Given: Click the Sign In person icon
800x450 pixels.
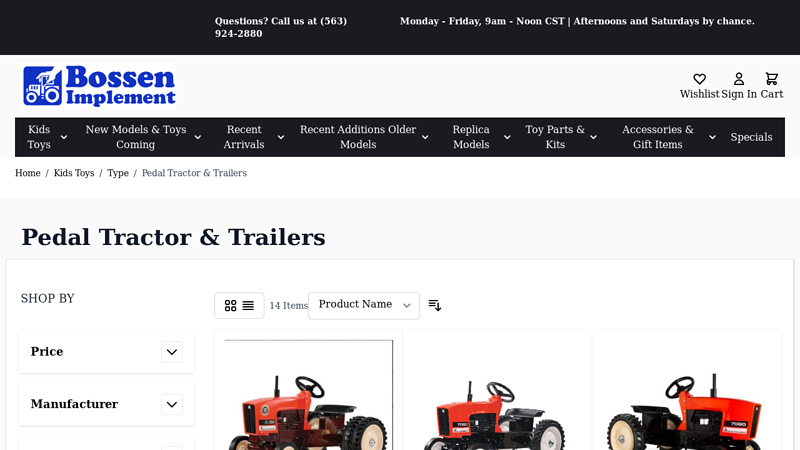Looking at the screenshot, I should (739, 79).
